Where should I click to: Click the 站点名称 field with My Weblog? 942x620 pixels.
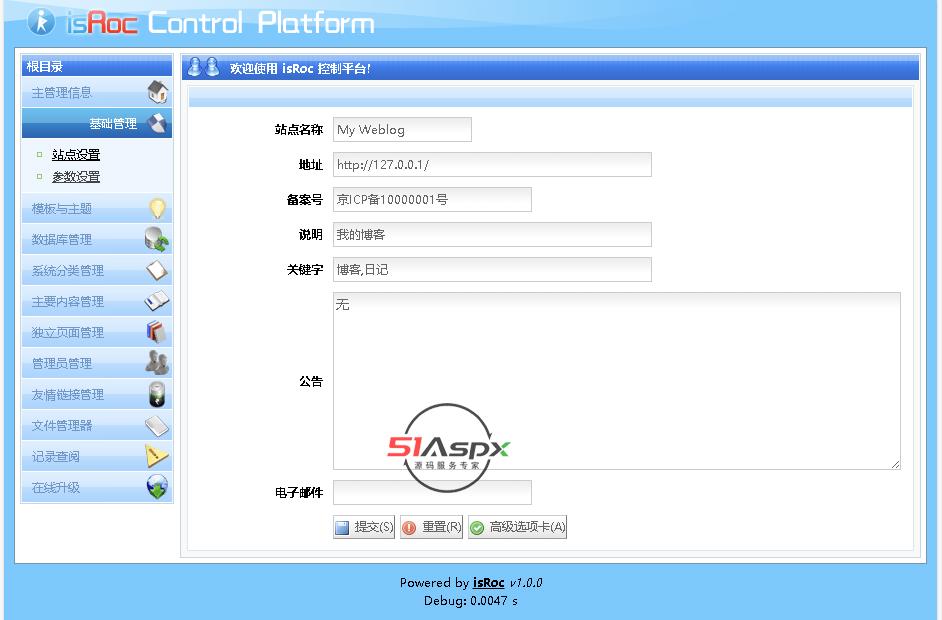pos(403,129)
